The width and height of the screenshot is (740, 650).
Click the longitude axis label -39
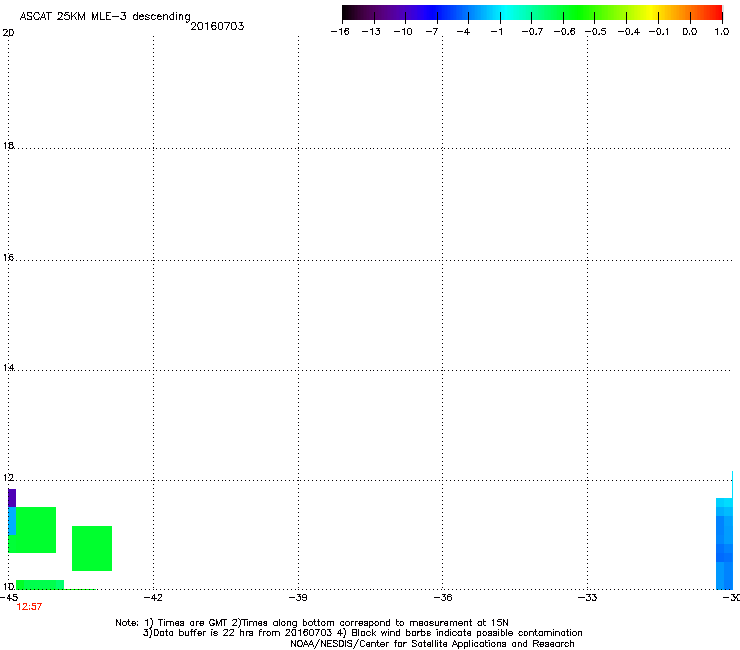click(x=298, y=598)
